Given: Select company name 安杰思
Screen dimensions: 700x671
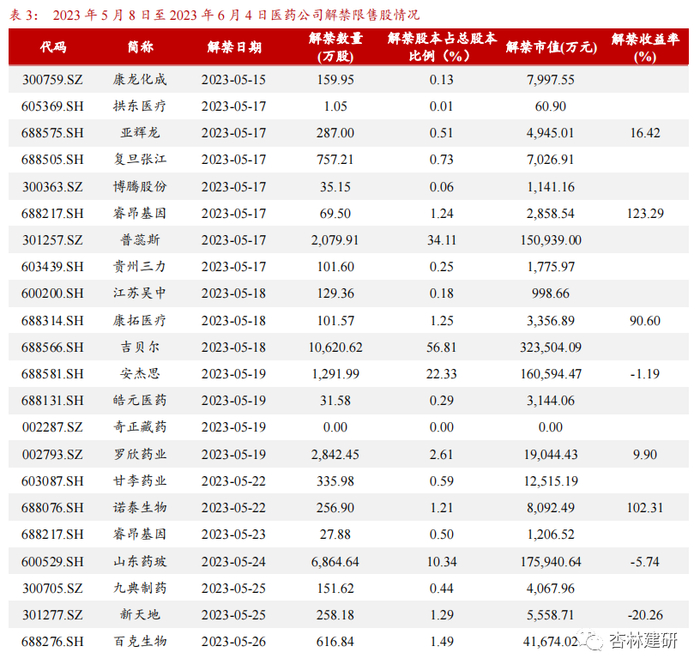Looking at the screenshot, I should point(140,374).
